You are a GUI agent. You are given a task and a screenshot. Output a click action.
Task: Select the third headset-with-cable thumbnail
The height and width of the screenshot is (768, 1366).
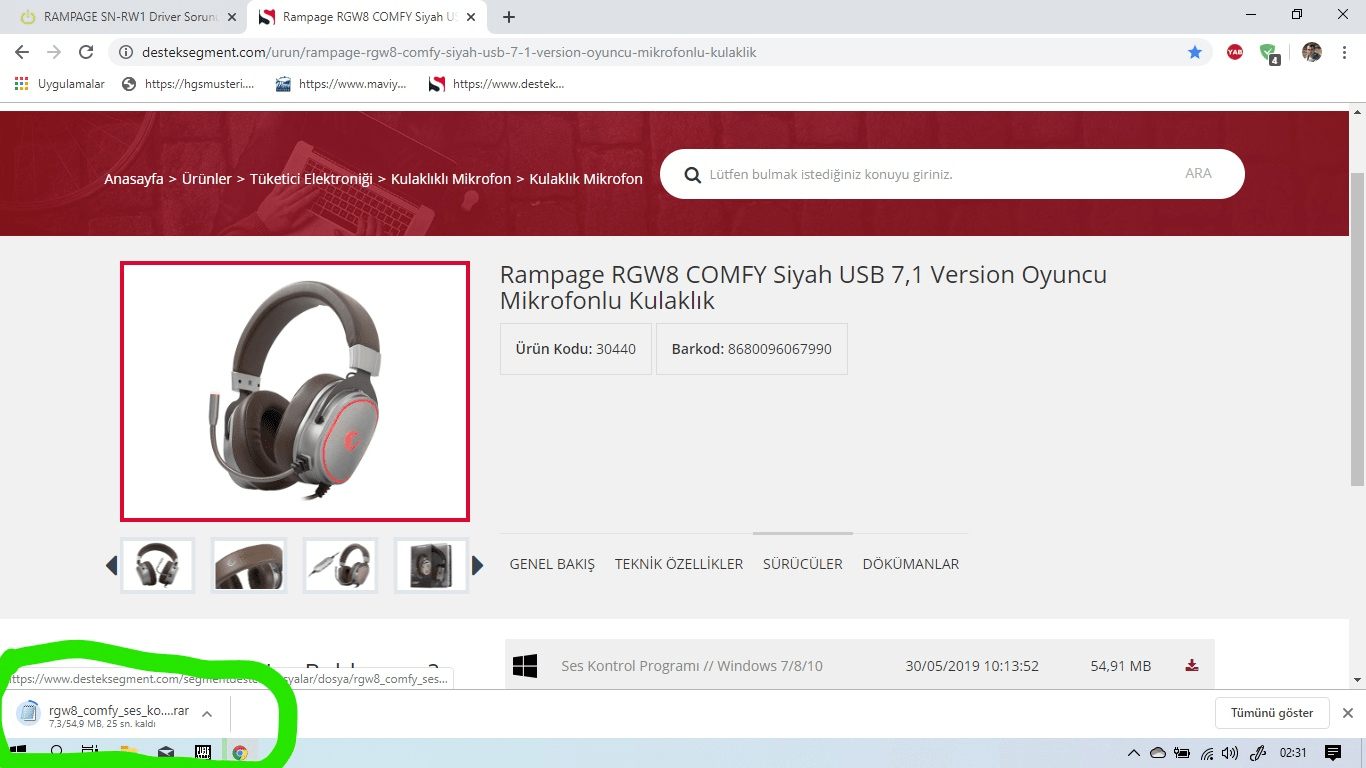[340, 566]
